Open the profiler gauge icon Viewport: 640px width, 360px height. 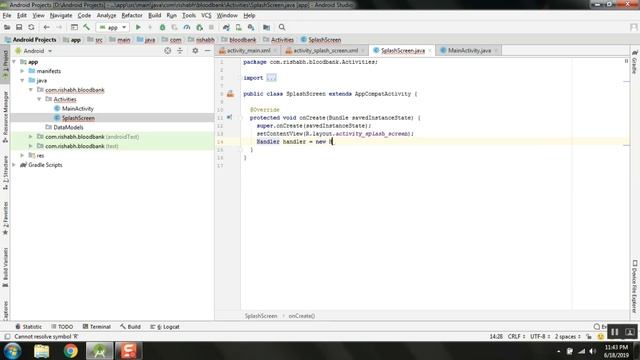click(x=187, y=27)
